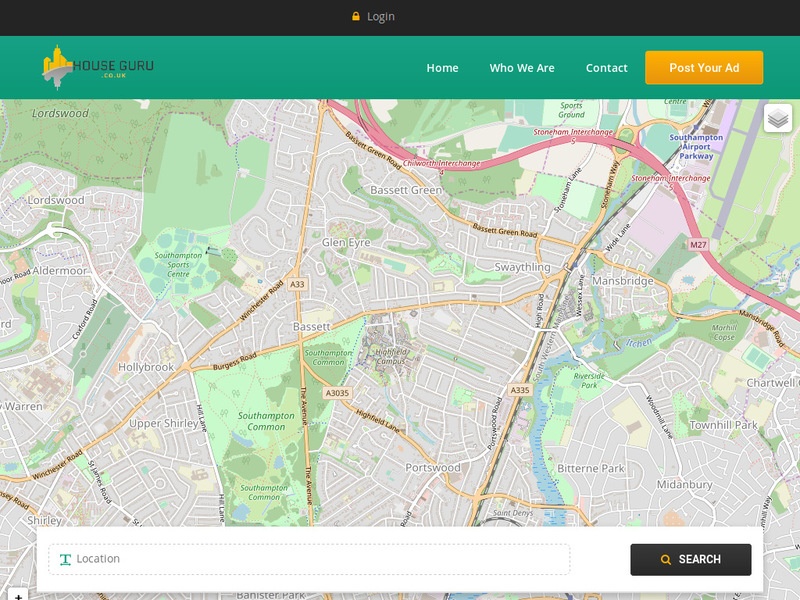Click the House Guru logo
This screenshot has width=800, height=600.
pyautogui.click(x=98, y=67)
